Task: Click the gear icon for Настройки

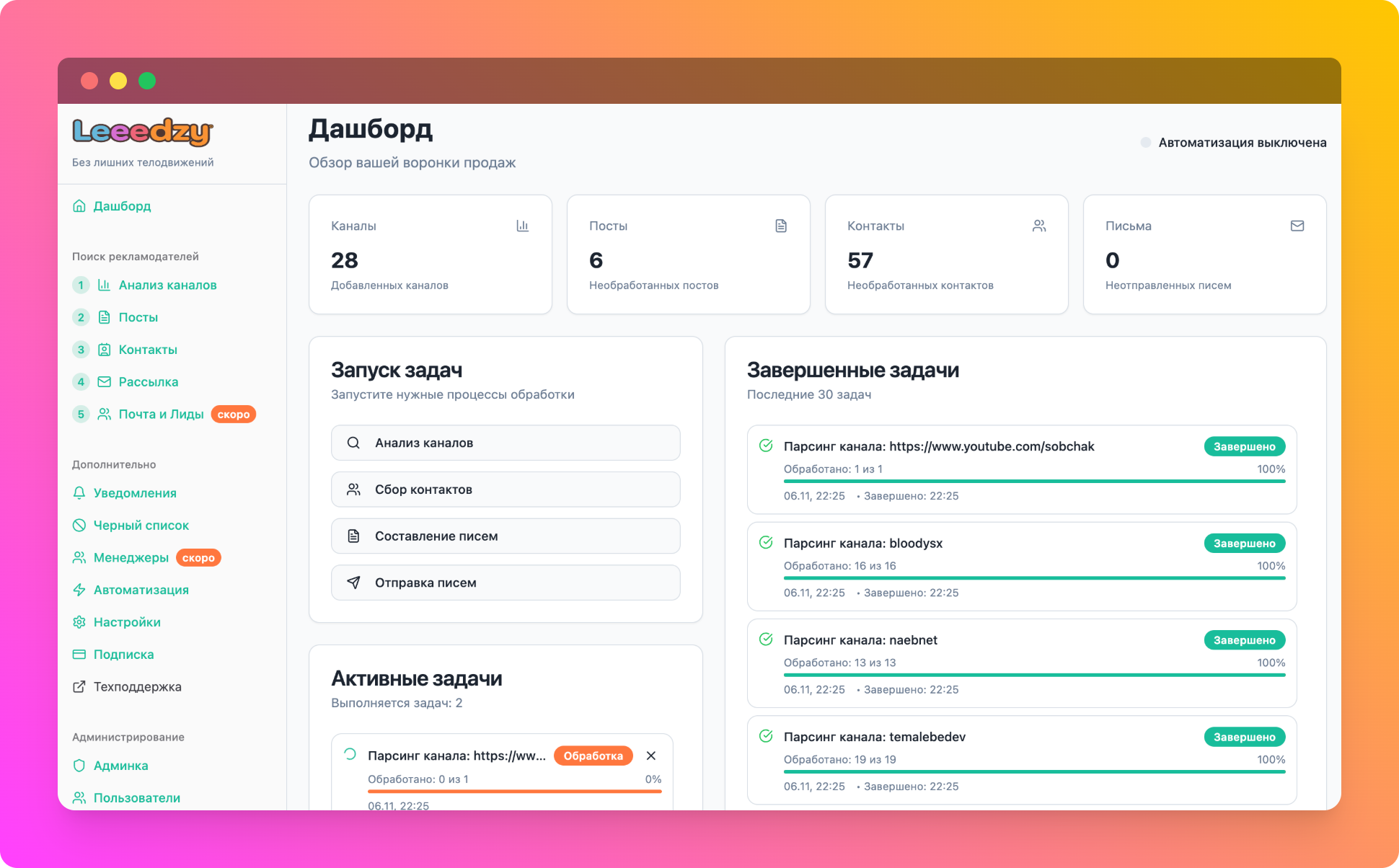Action: tap(79, 622)
